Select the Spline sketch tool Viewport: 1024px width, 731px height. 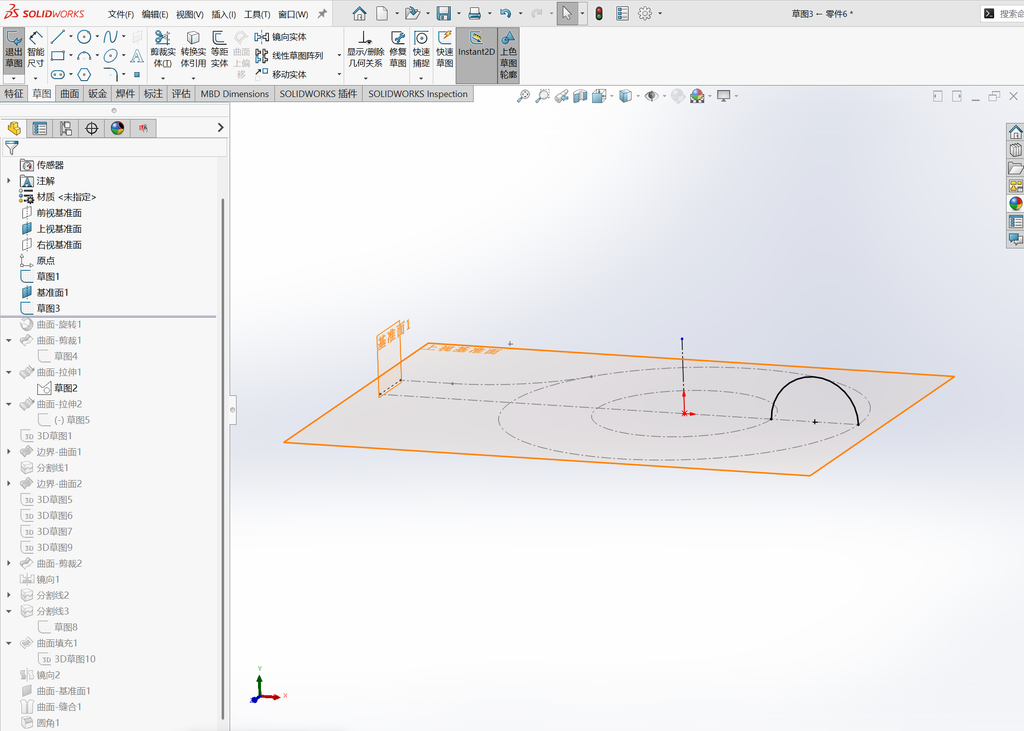(x=110, y=37)
